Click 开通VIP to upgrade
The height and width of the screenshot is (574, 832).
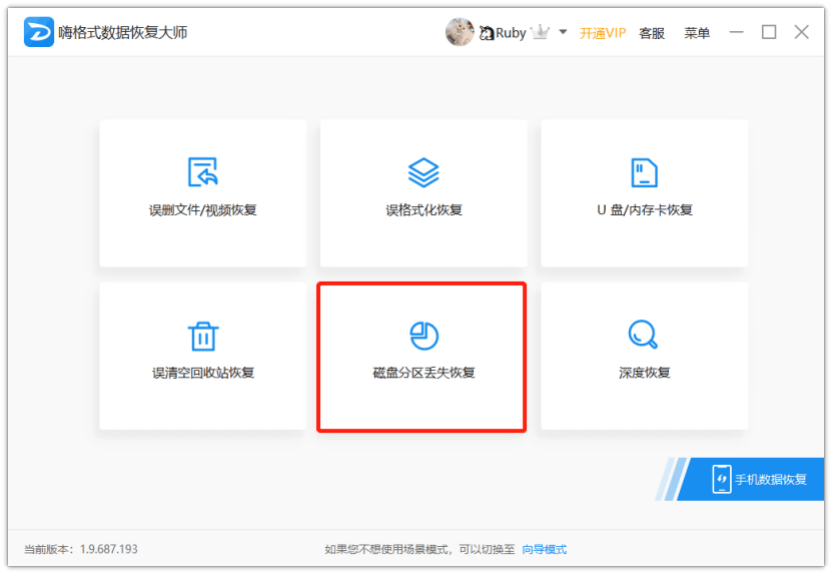602,33
